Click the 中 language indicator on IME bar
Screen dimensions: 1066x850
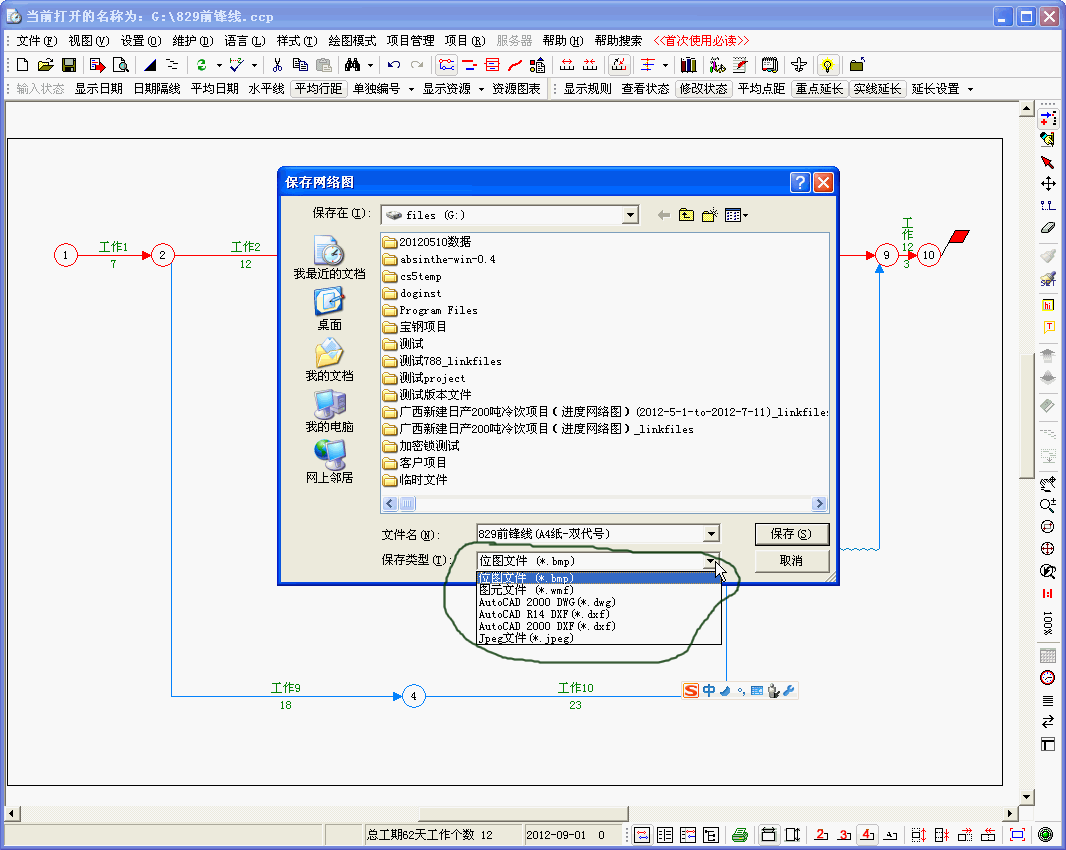coord(708,691)
